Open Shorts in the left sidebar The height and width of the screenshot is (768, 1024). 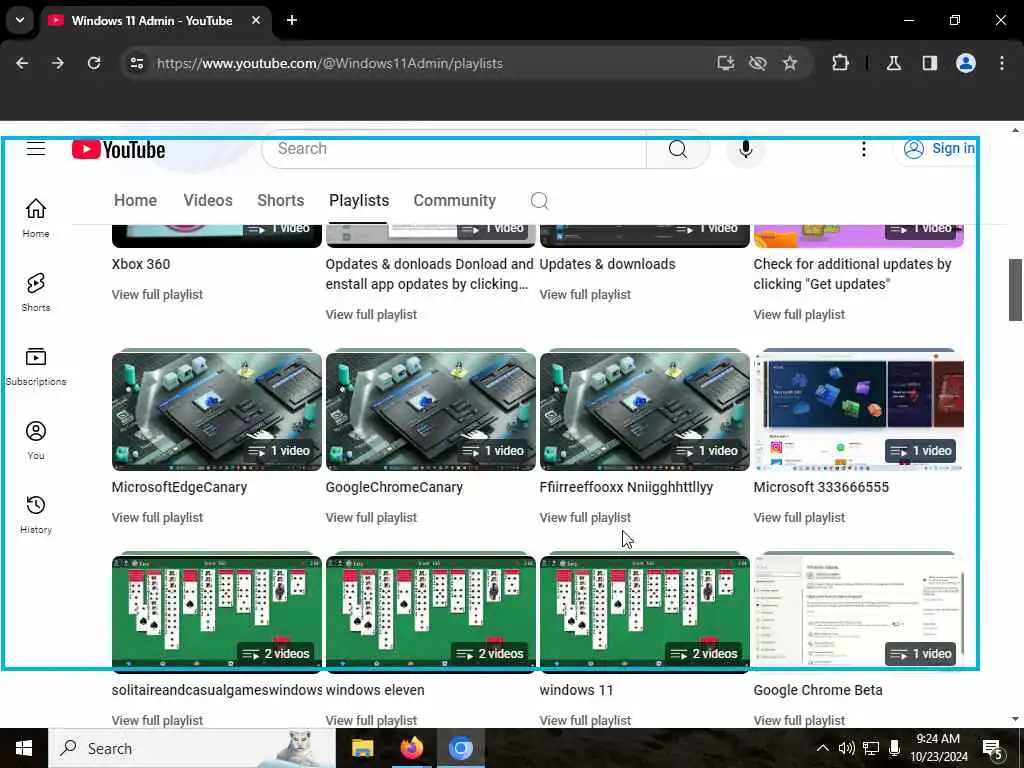tap(36, 292)
